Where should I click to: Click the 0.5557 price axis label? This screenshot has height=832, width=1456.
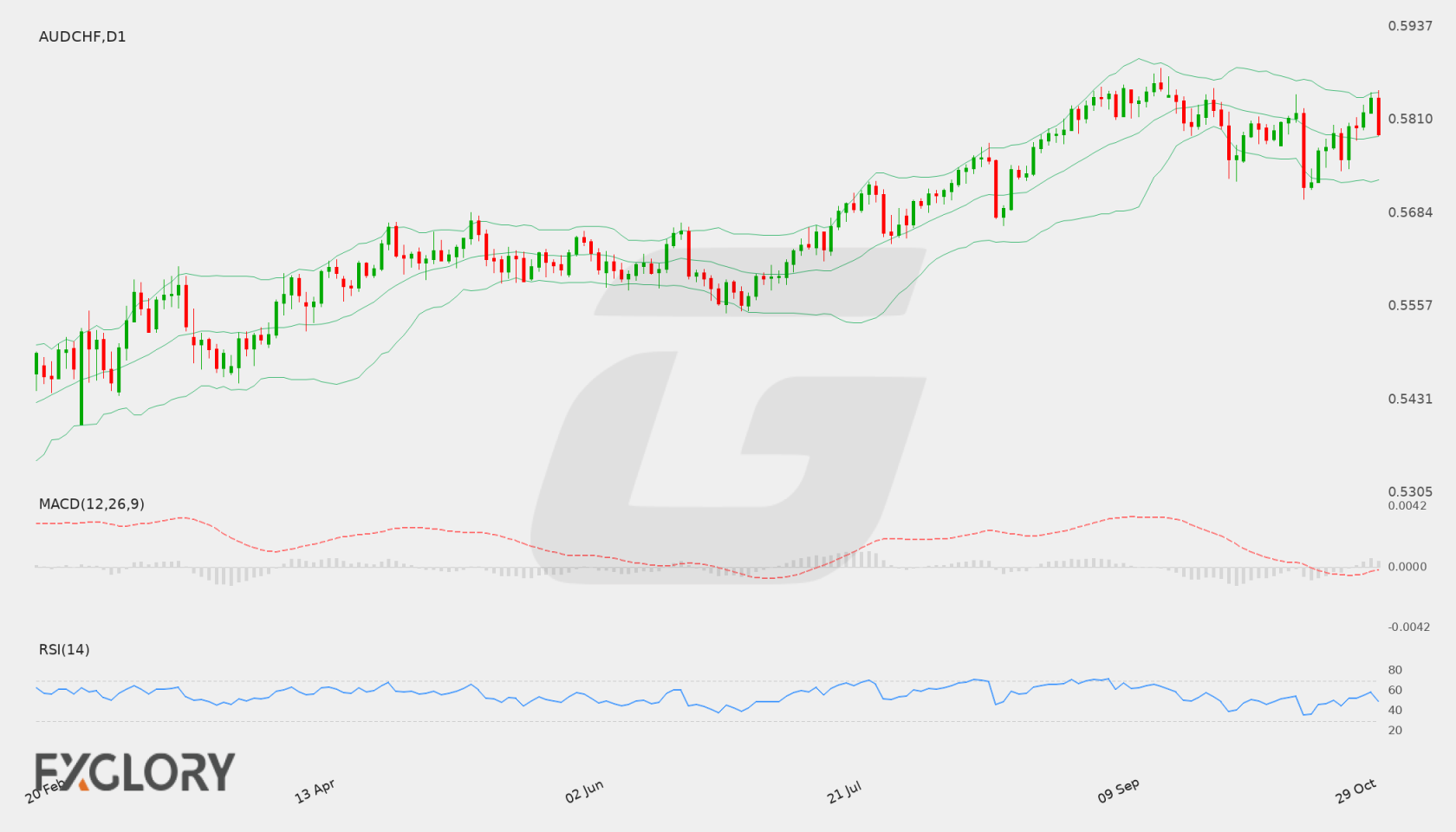(x=1410, y=305)
